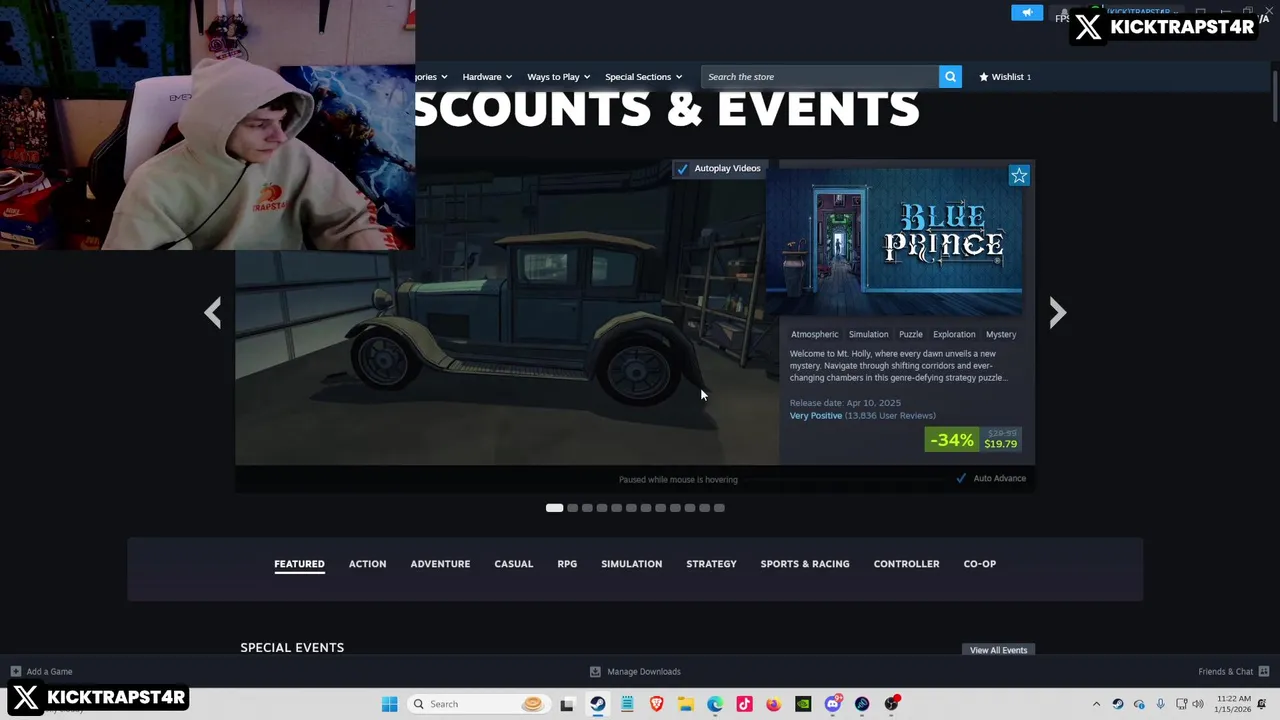Click the Simulation tag on Blue Prince
The height and width of the screenshot is (720, 1280).
click(x=868, y=334)
